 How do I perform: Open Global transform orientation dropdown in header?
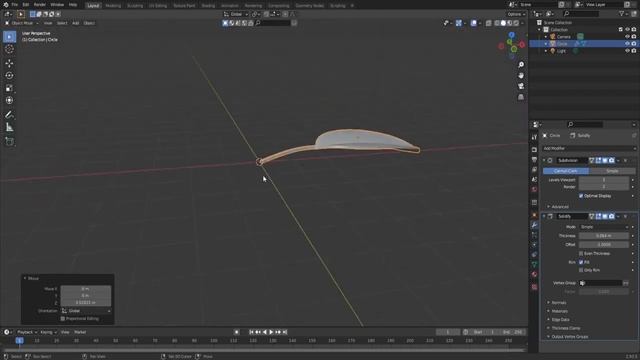(236, 14)
